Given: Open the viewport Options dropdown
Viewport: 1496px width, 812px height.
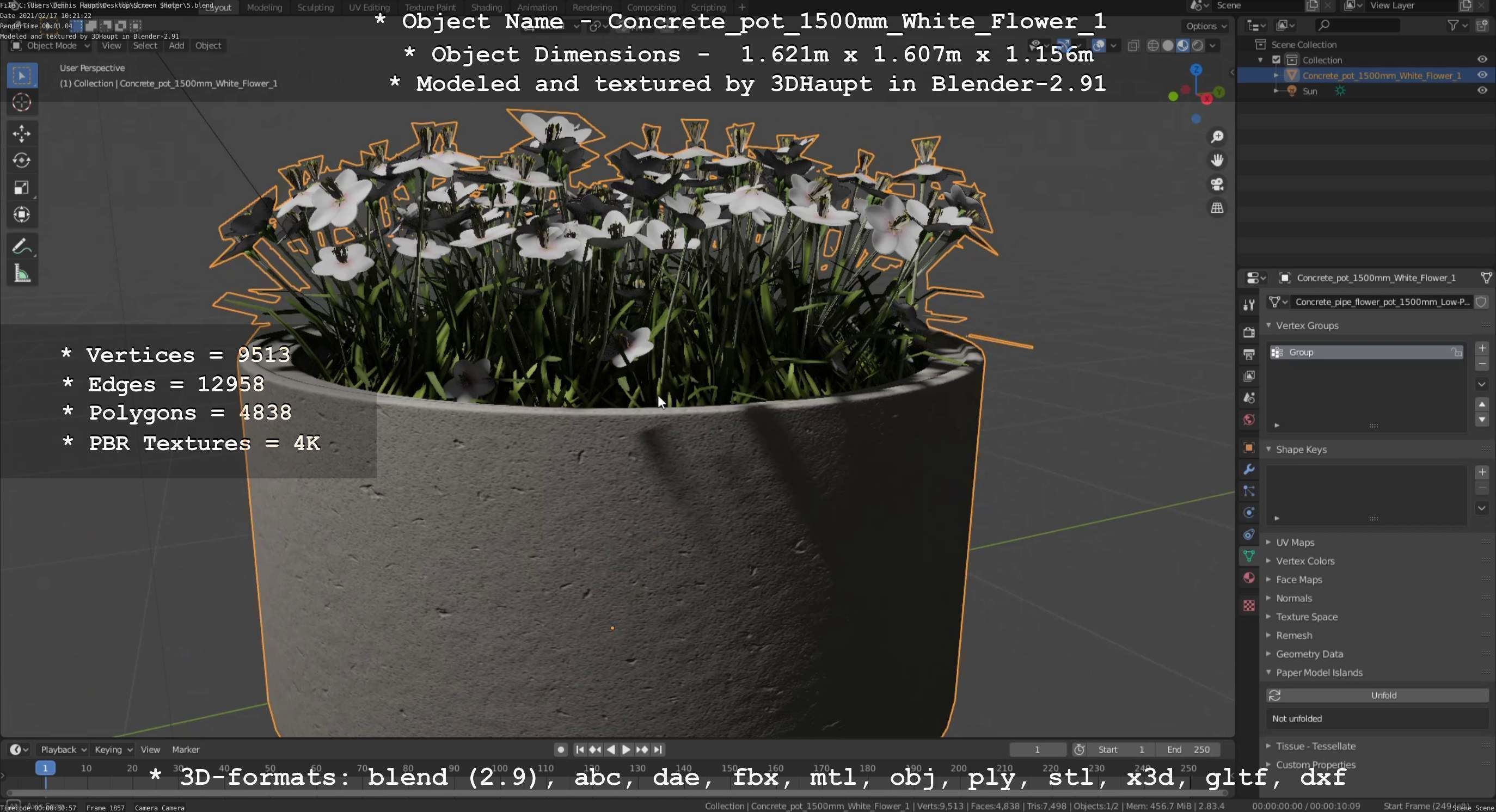Looking at the screenshot, I should point(1206,26).
